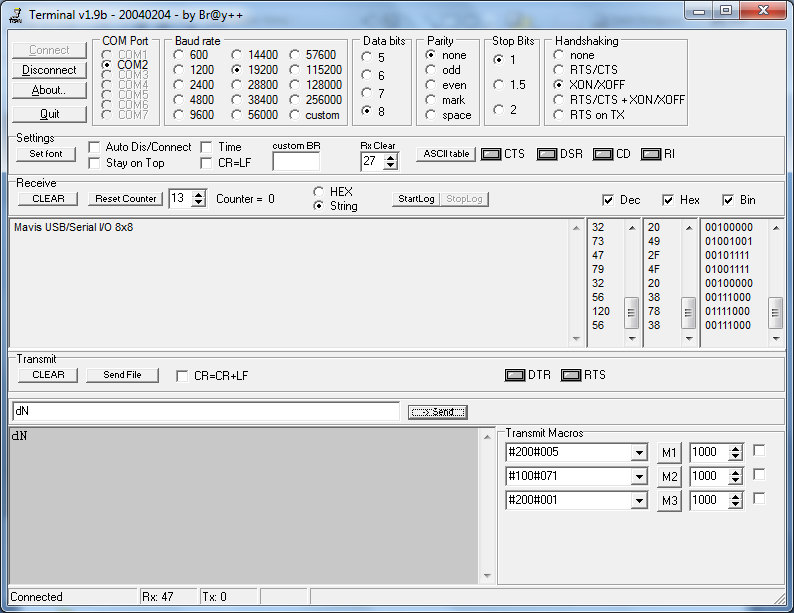Toggle the RTS line button
The image size is (794, 613).
tap(571, 375)
